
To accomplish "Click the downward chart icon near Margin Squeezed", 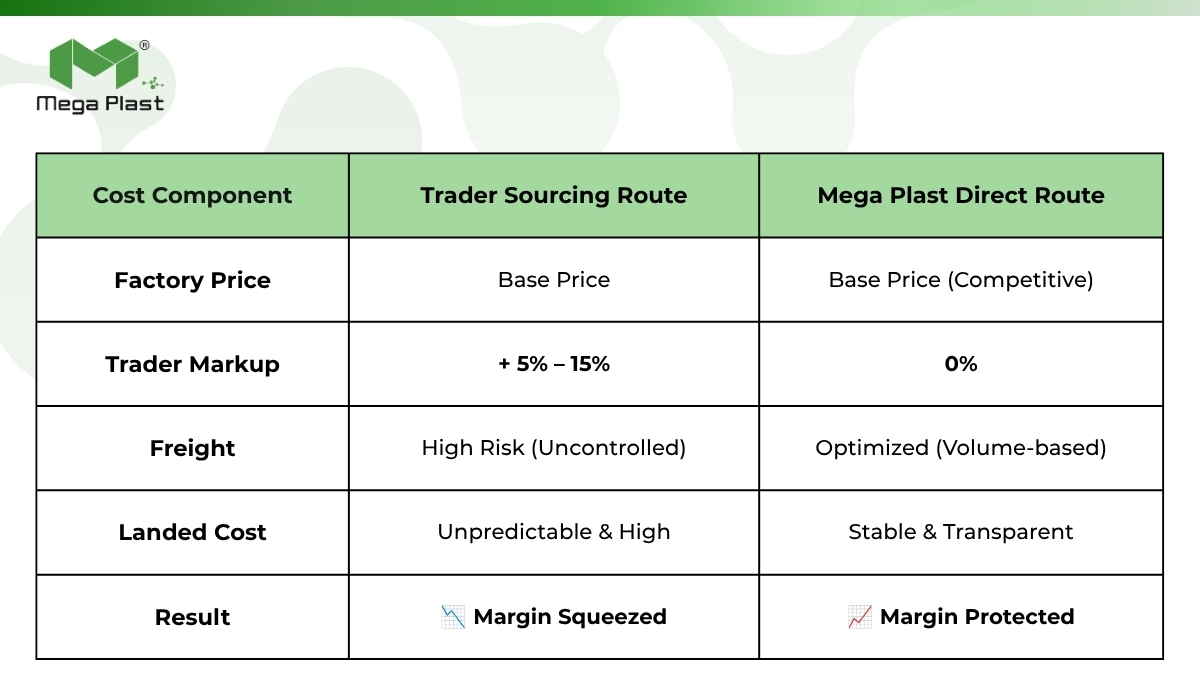I will point(453,617).
